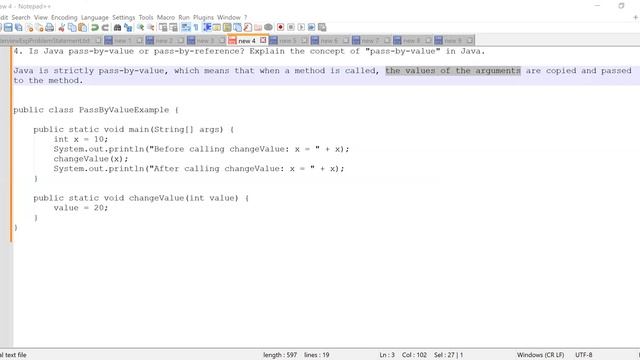This screenshot has height=360, width=640.
Task: Click the Windows (CR LF) status field
Action: coord(540,355)
